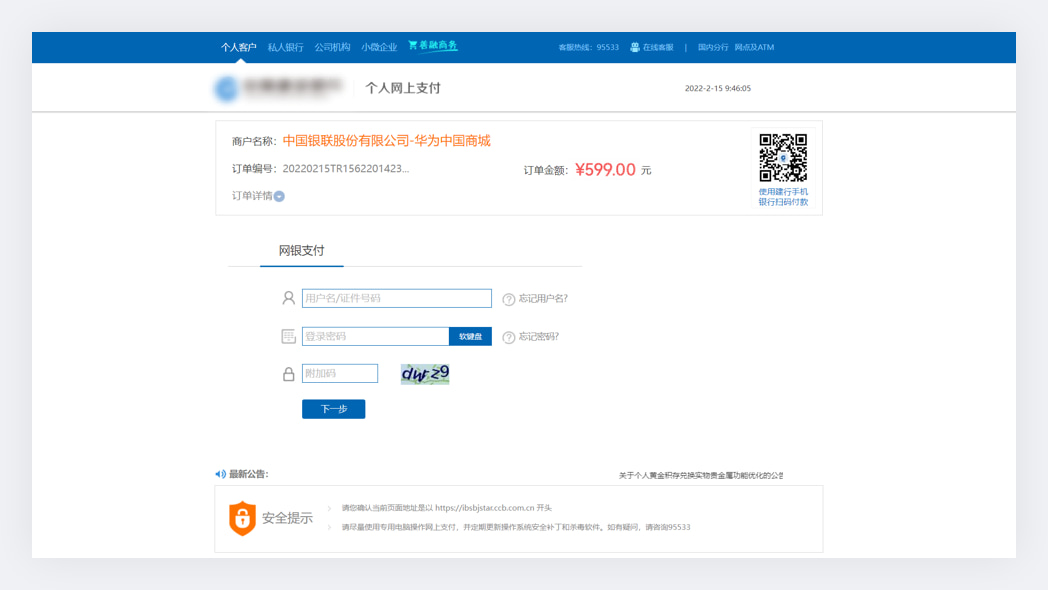This screenshot has width=1048, height=590.
Task: Open the 善融商务 shopping cart link
Action: 433,46
